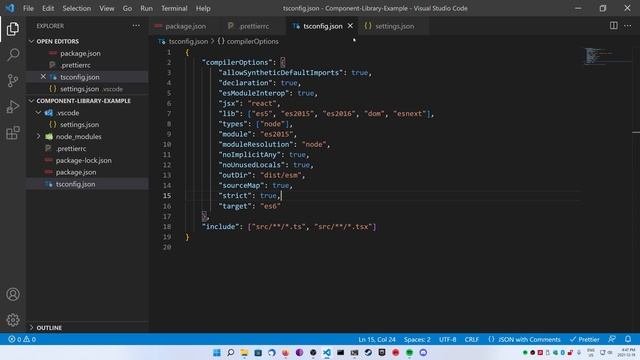This screenshot has width=640, height=360.
Task: Open the Extensions view
Action: coord(13,133)
